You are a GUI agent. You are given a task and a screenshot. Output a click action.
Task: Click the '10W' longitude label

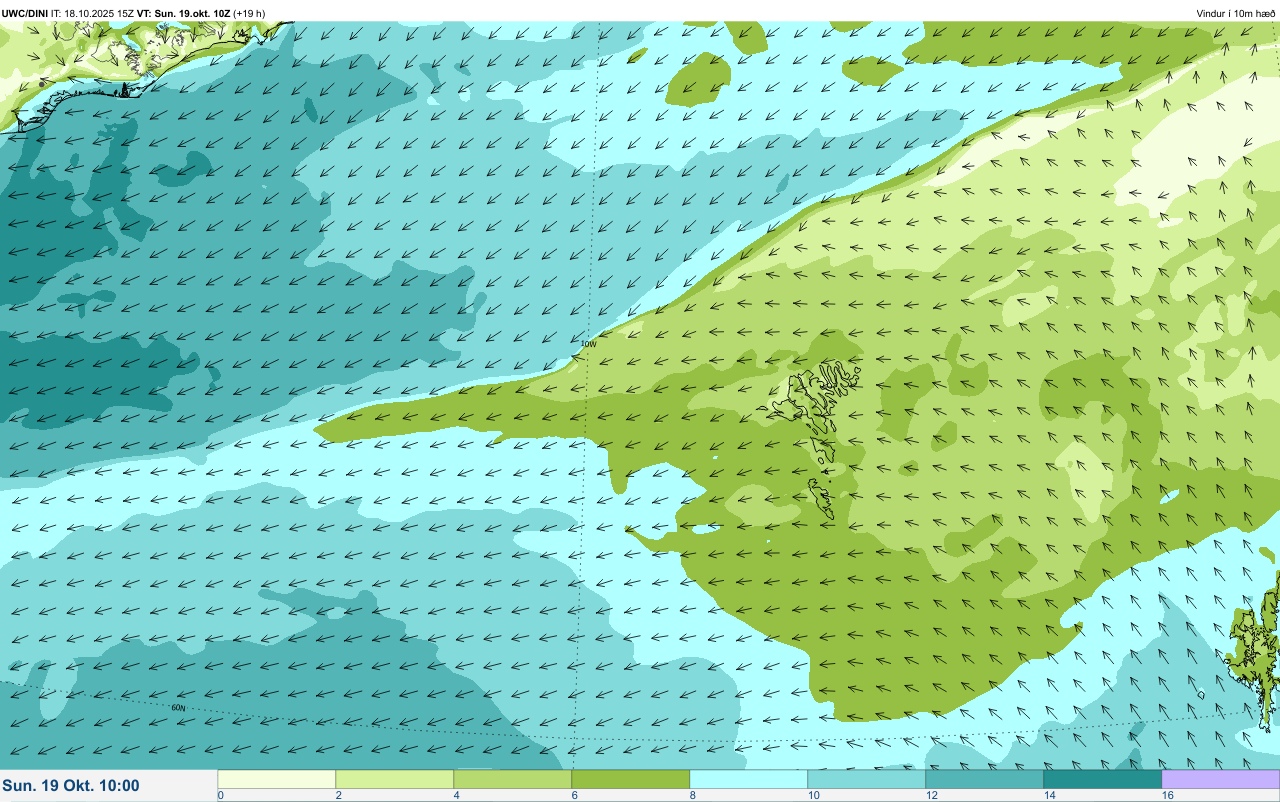coord(588,344)
